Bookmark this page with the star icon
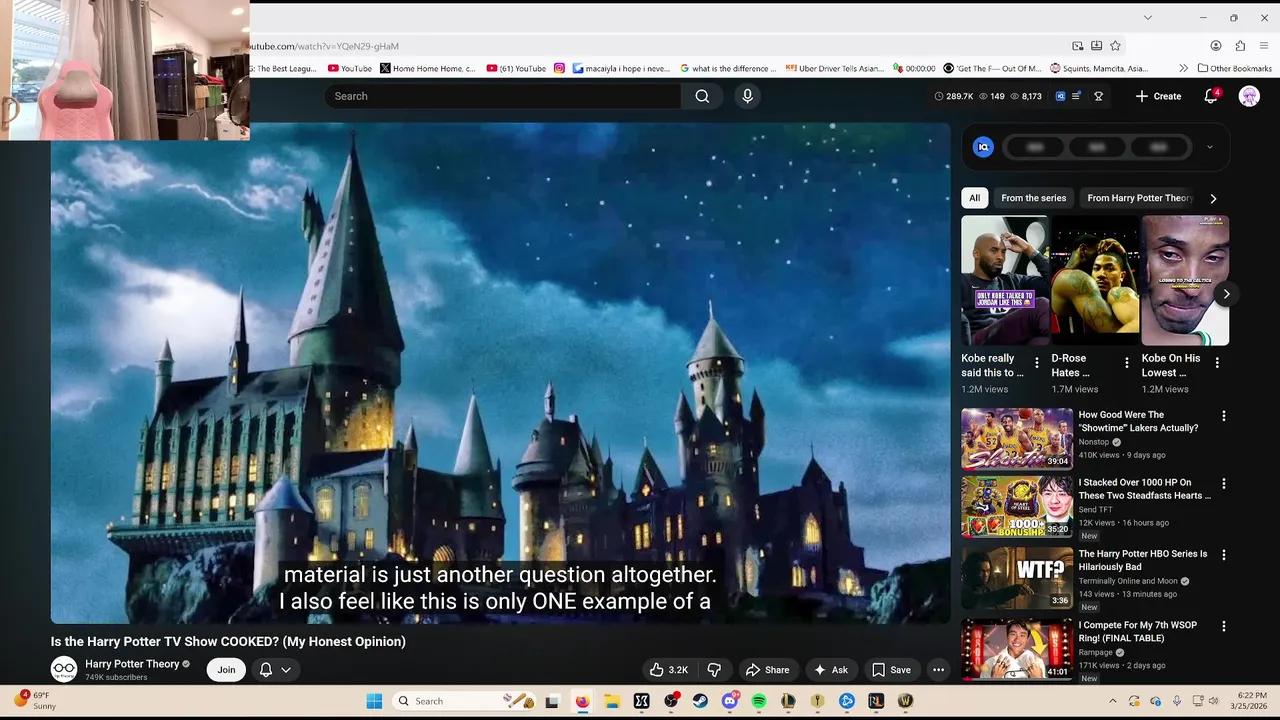 (x=1115, y=46)
